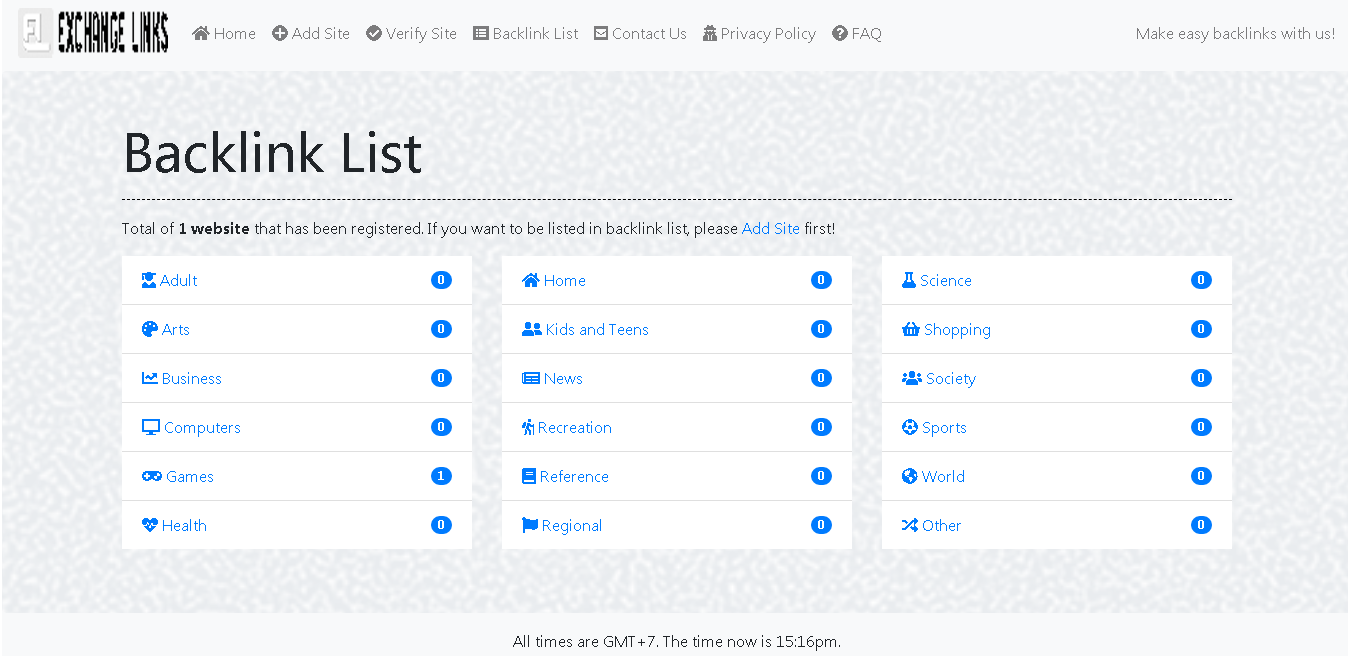Viewport: 1348px width, 656px height.
Task: Click the soccer ball icon beside Sports
Action: [x=910, y=427]
